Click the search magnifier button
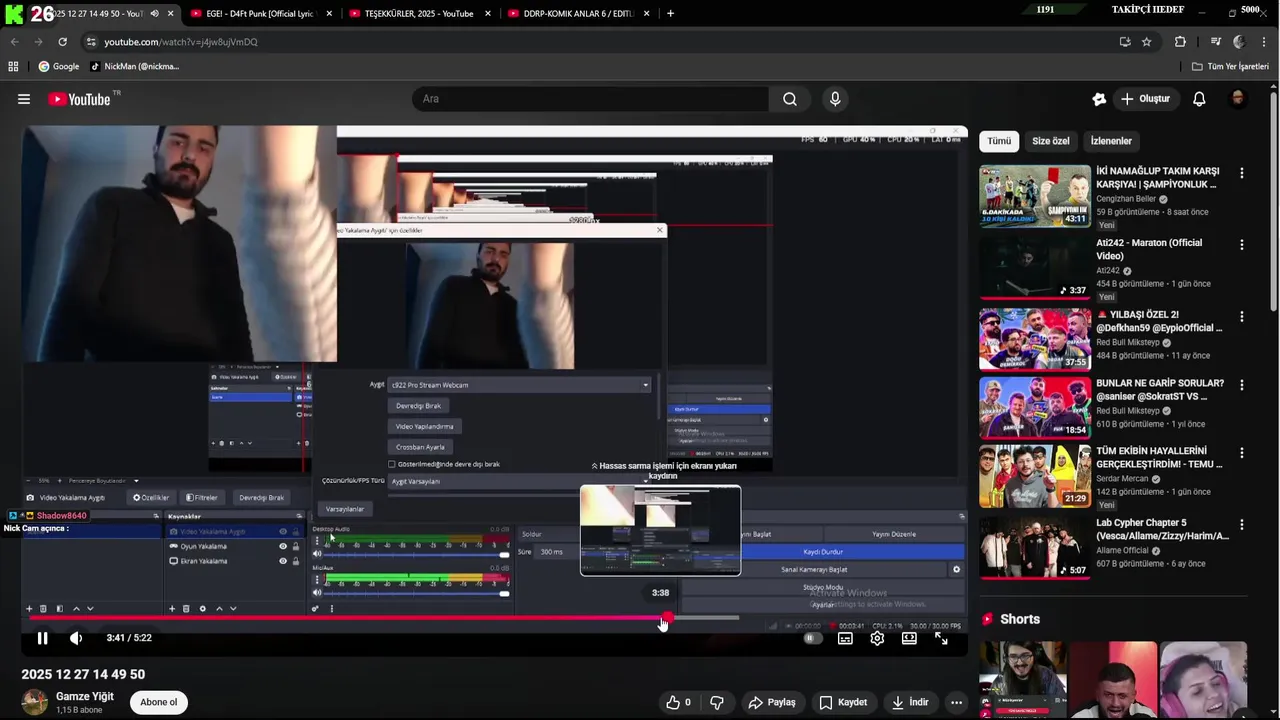The width and height of the screenshot is (1280, 720). (x=790, y=99)
